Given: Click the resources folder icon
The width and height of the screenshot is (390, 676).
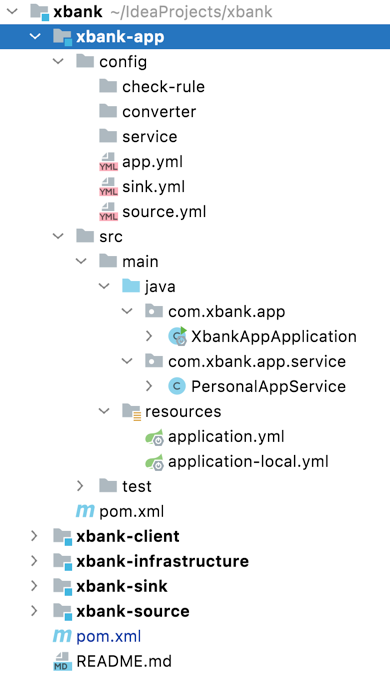Looking at the screenshot, I should [131, 412].
